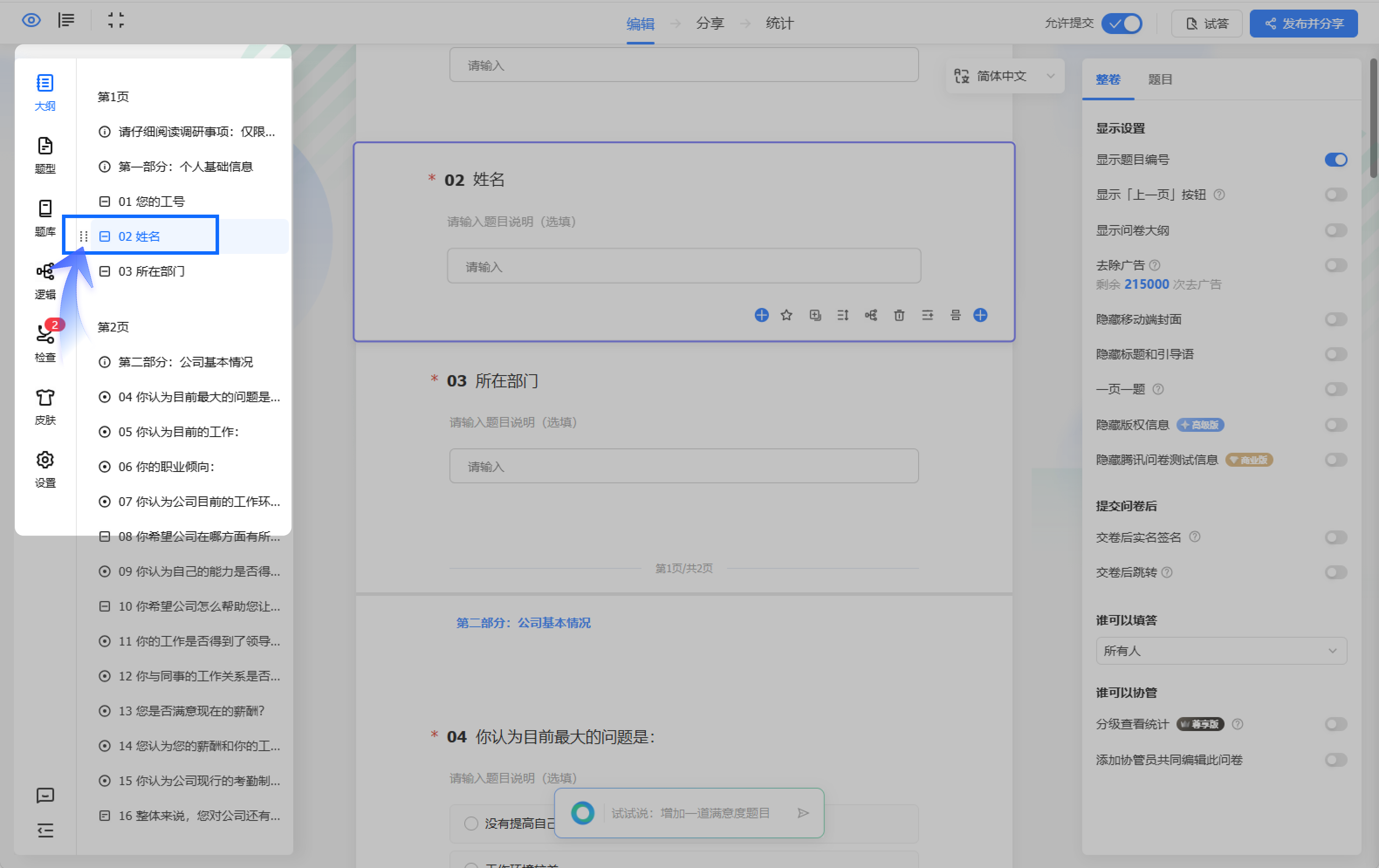1379x868 pixels.
Task: Collapse the sidebar with bottom indent icon
Action: coord(45,830)
